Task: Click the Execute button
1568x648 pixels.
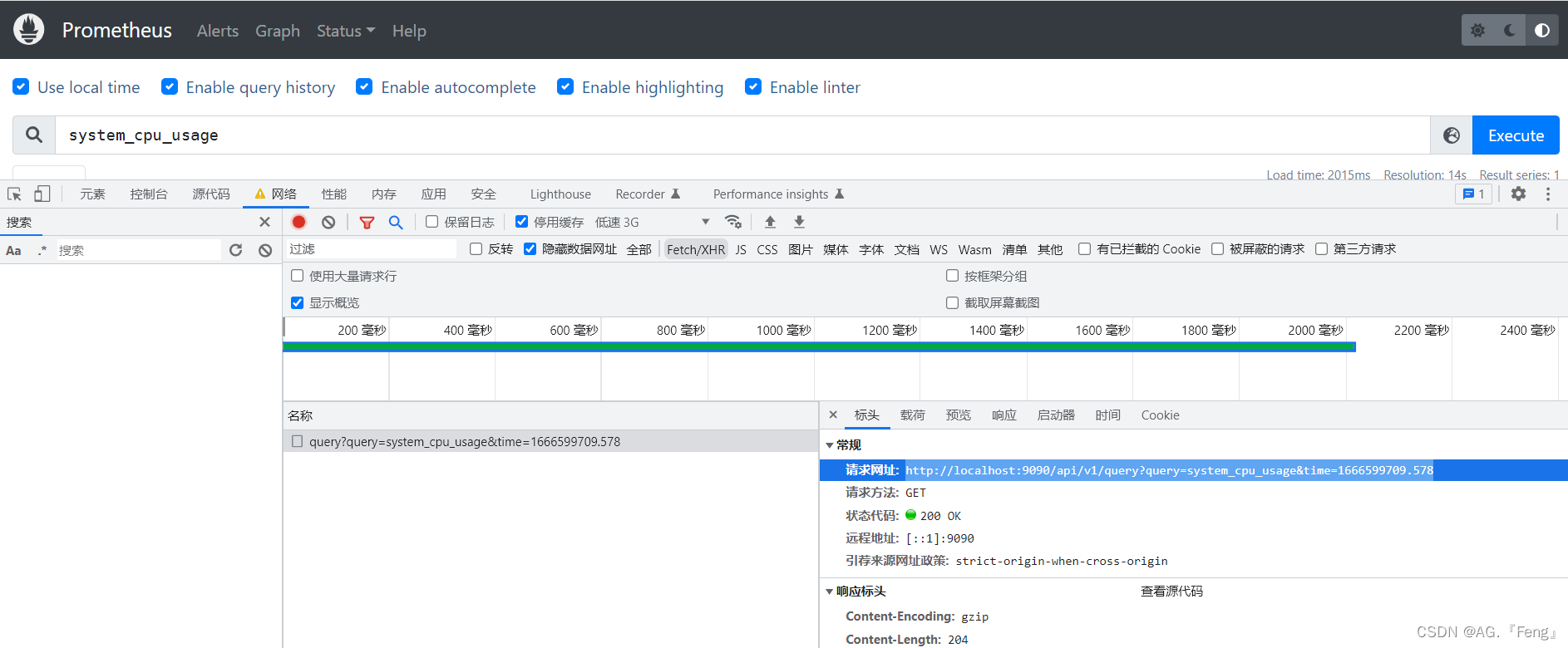Action: pos(1516,135)
